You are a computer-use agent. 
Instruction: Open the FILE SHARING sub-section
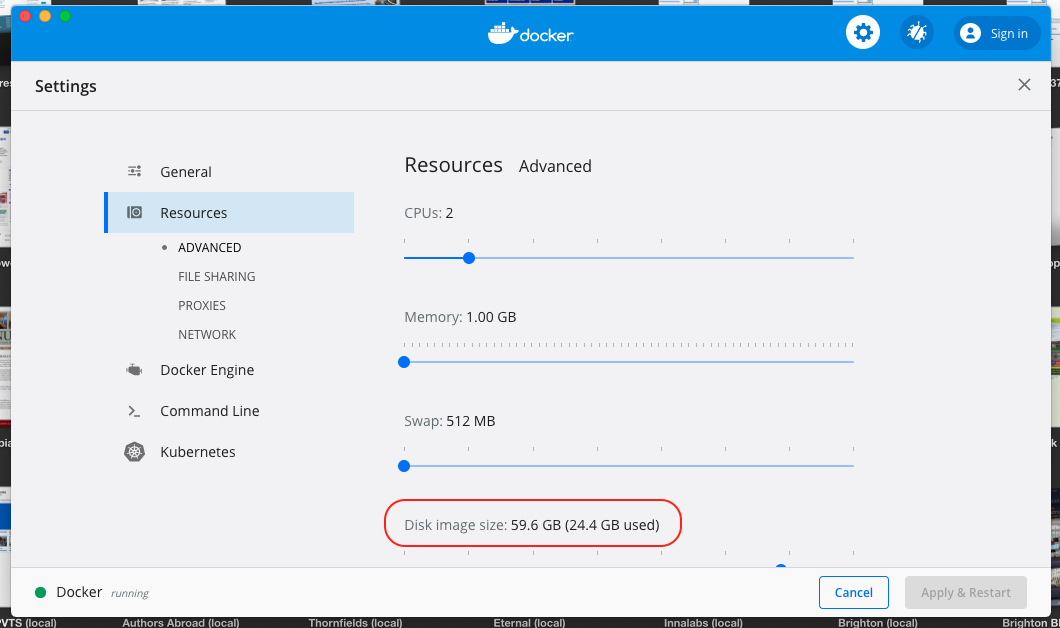(x=216, y=276)
